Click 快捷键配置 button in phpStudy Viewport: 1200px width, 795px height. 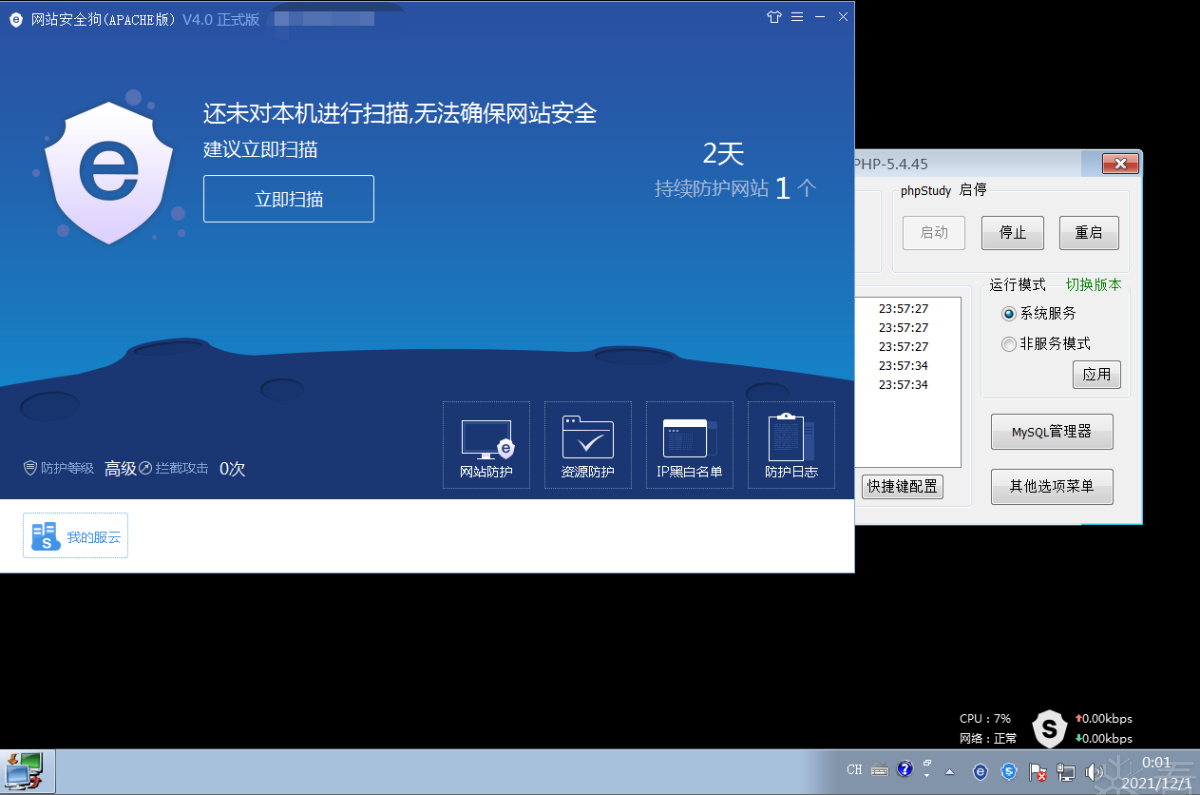coord(902,487)
